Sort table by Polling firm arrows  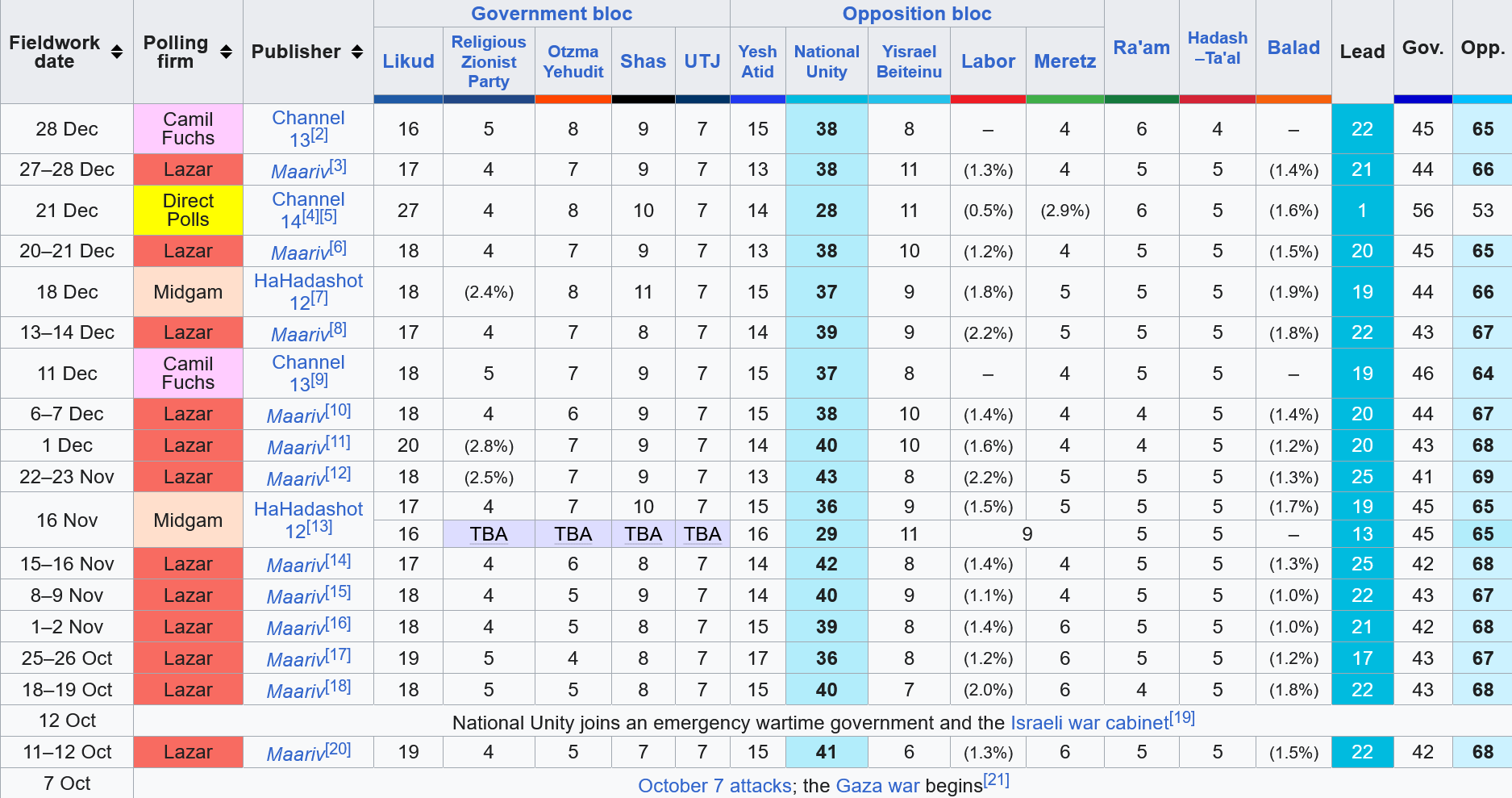pos(227,52)
